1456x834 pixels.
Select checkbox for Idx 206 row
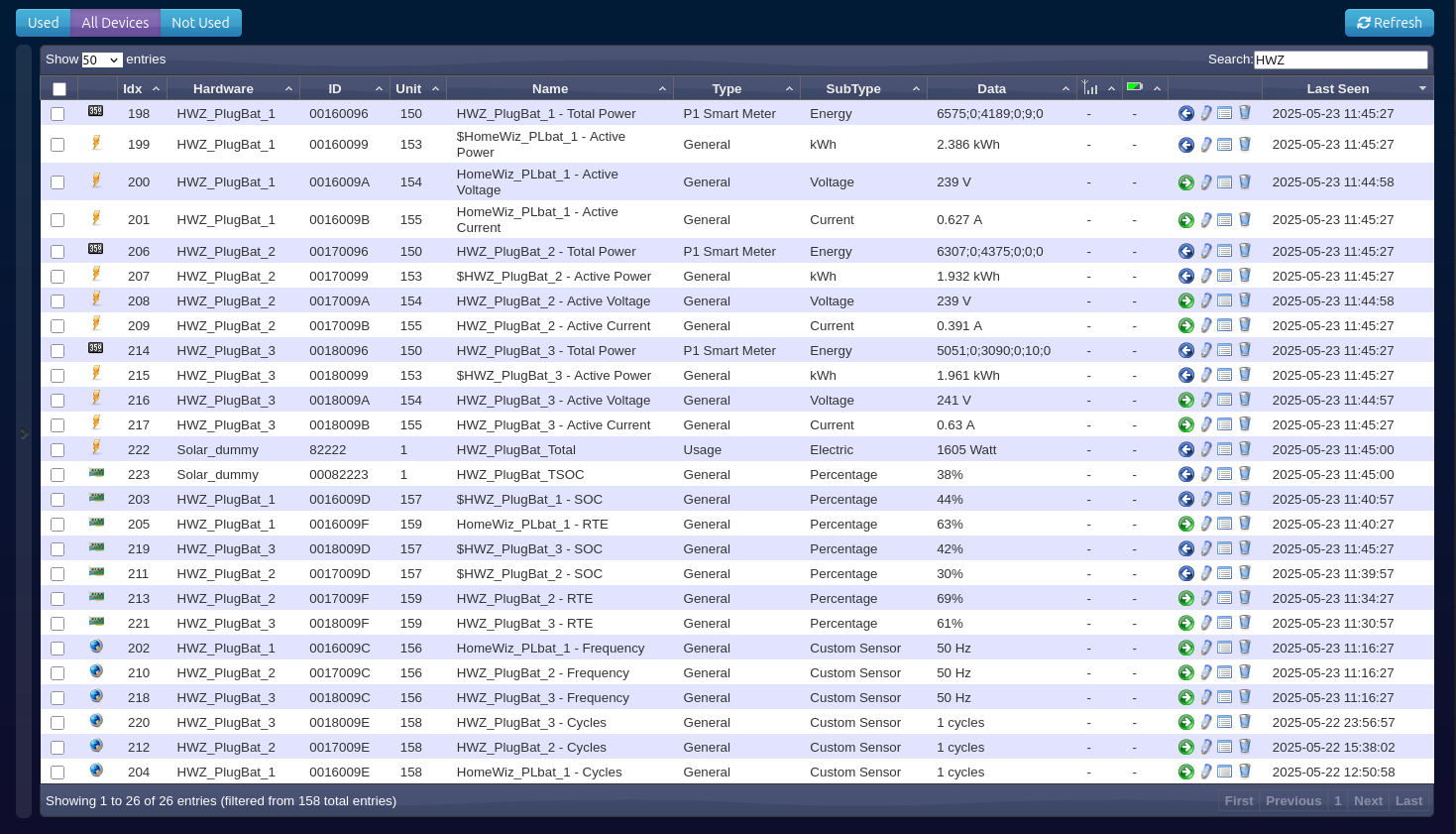57,252
